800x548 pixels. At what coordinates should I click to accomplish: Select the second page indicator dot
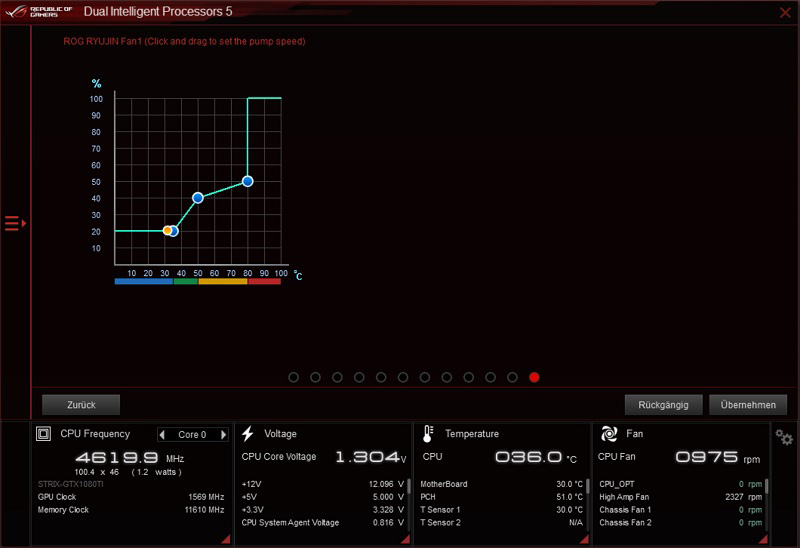[315, 377]
